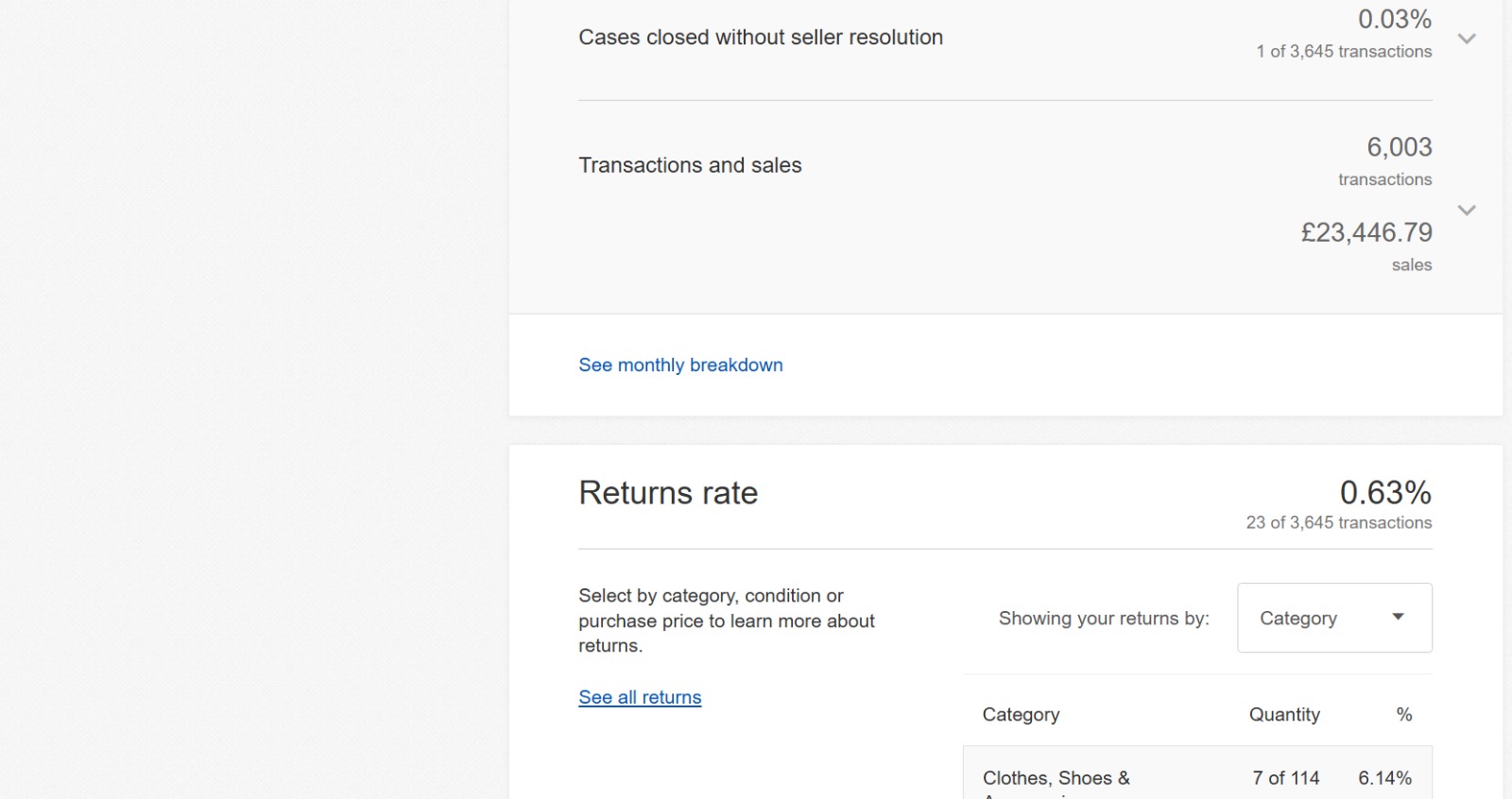
Task: Click the dropdown arrow beside Category
Action: point(1398,617)
